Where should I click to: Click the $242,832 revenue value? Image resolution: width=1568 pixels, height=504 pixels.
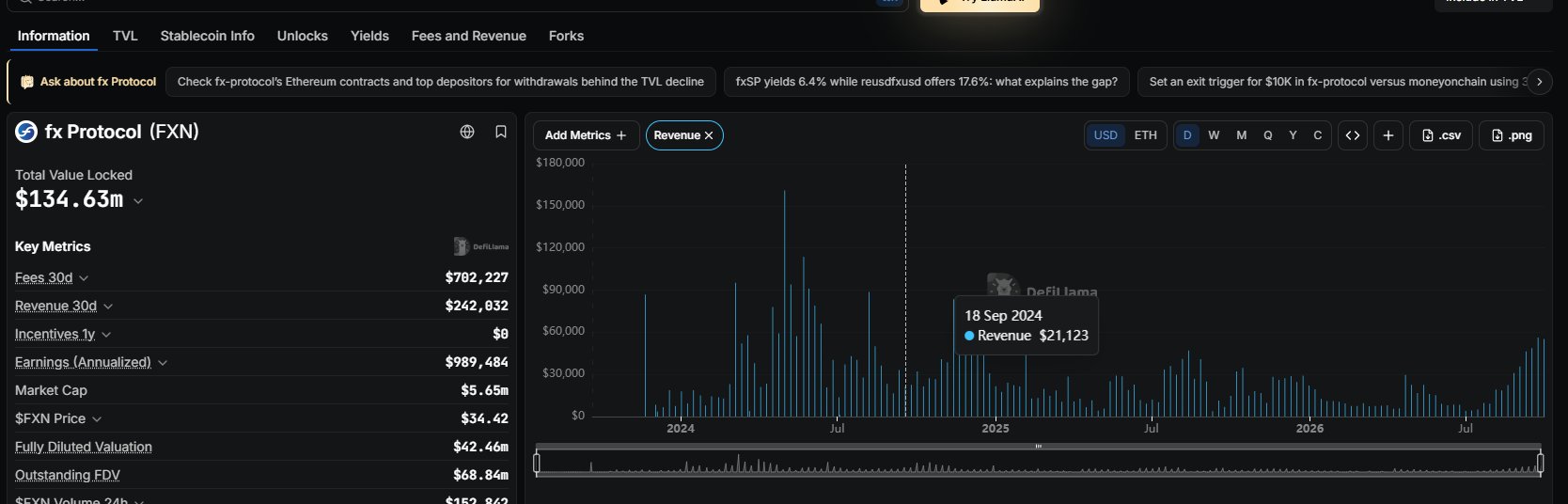tap(477, 306)
